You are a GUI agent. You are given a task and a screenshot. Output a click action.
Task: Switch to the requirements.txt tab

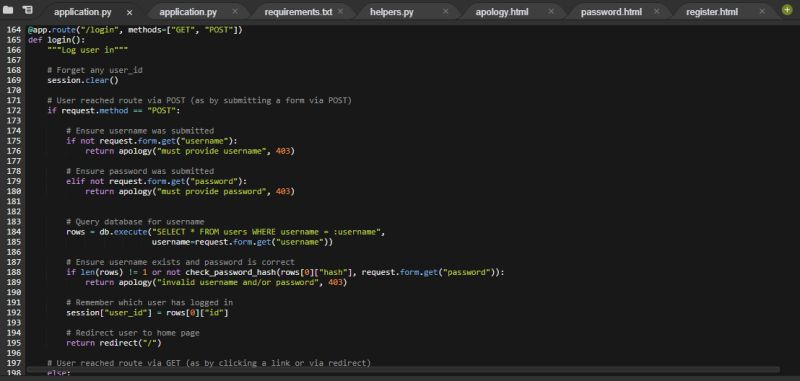click(x=298, y=12)
